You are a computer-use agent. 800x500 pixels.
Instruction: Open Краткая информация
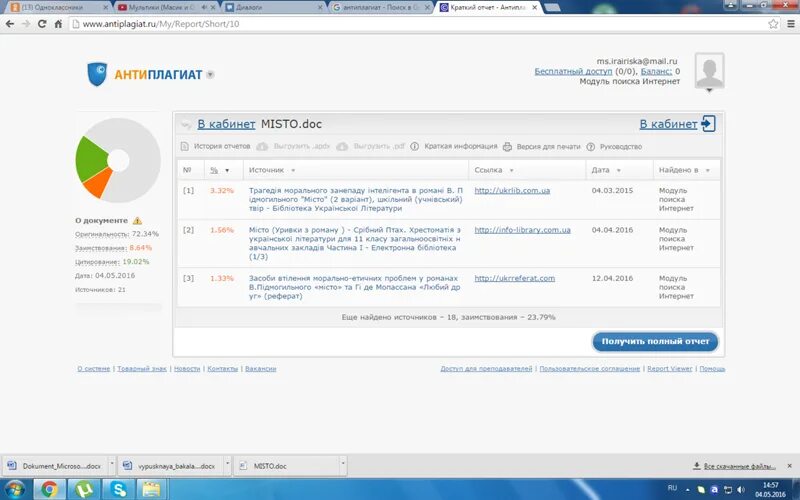(461, 146)
